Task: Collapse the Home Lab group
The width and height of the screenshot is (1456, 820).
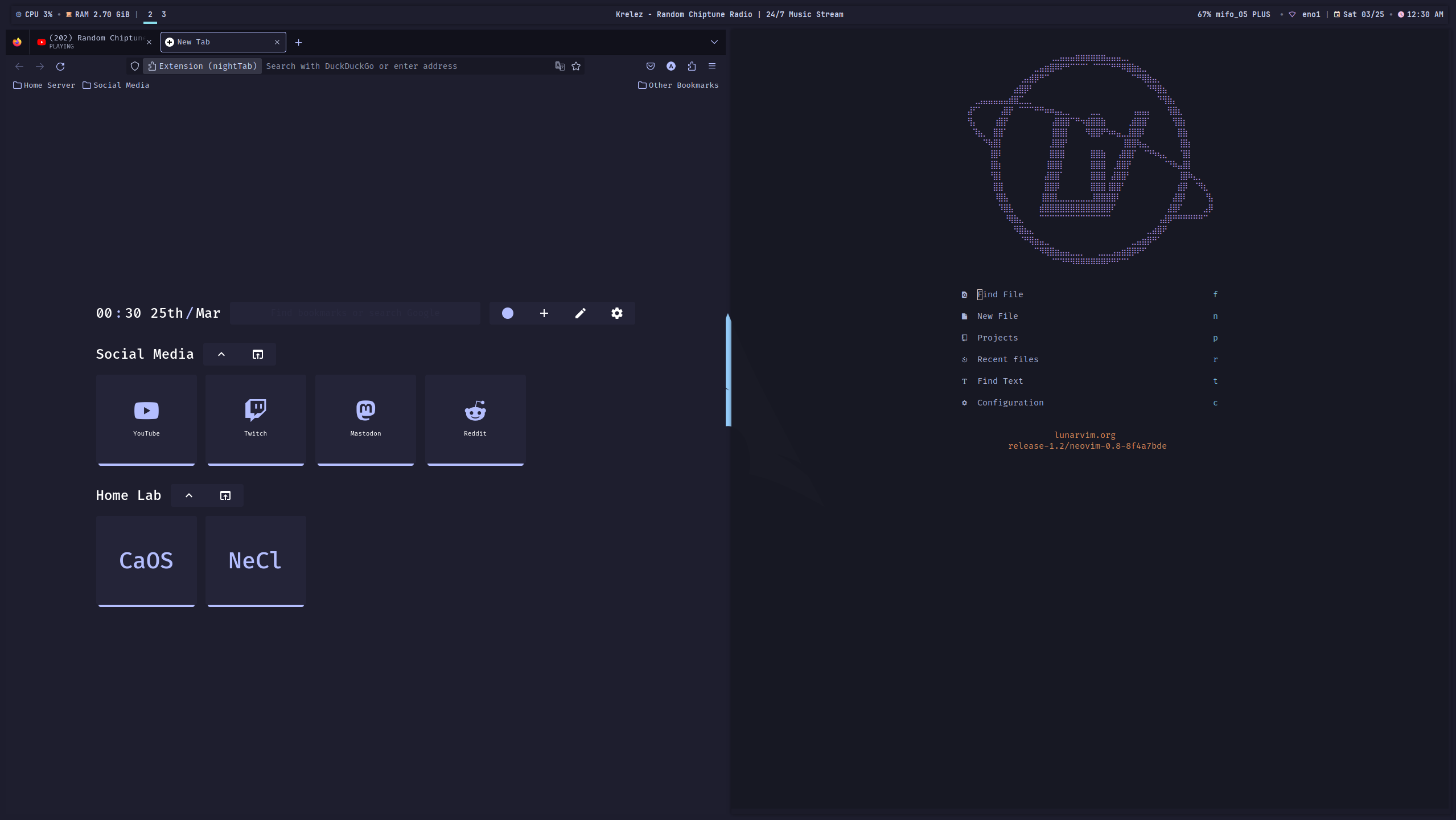Action: pyautogui.click(x=188, y=495)
